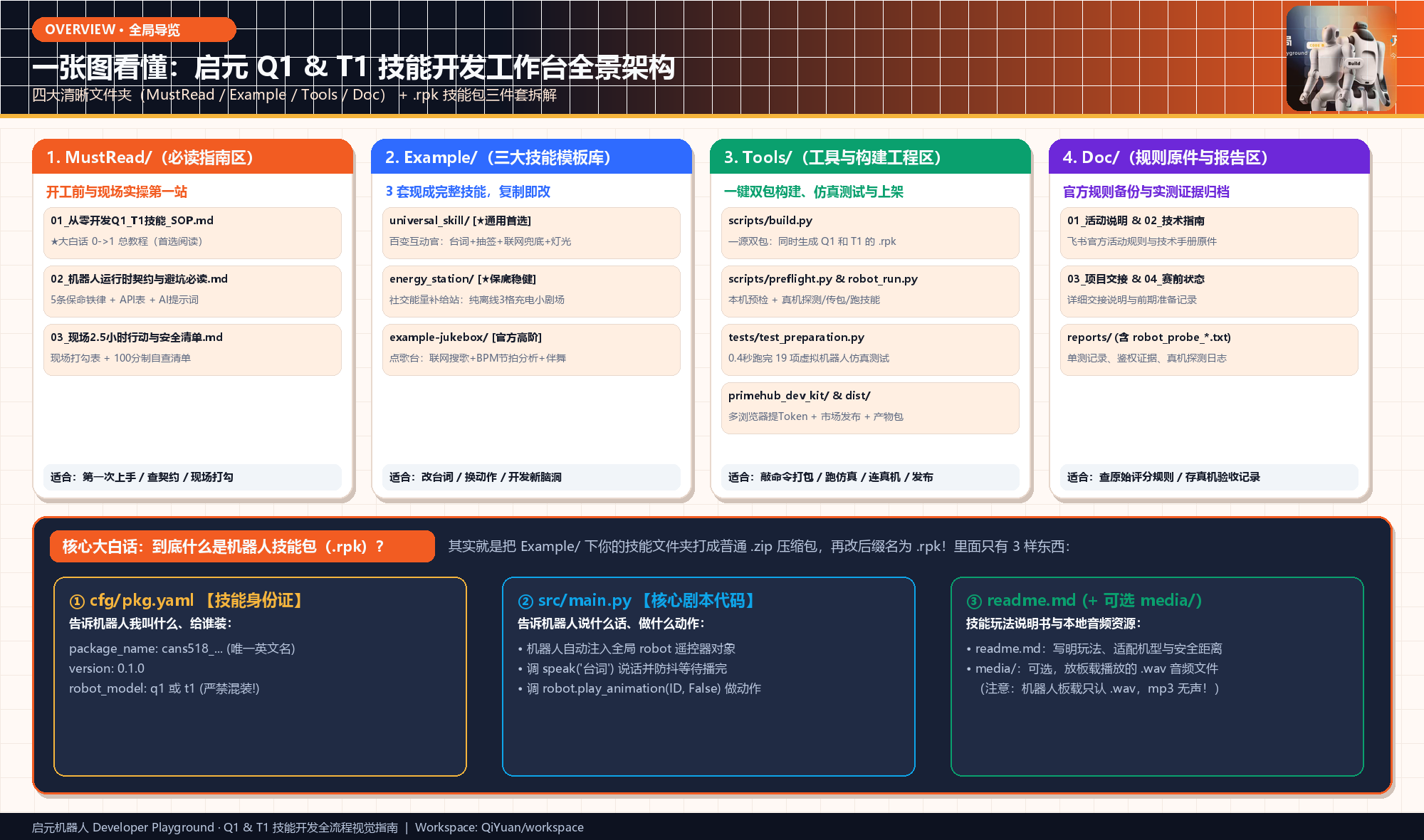Open the 01_从零开发Q1_T1技能_SOP.md card
Screen dimensions: 1424x840
click(192, 233)
